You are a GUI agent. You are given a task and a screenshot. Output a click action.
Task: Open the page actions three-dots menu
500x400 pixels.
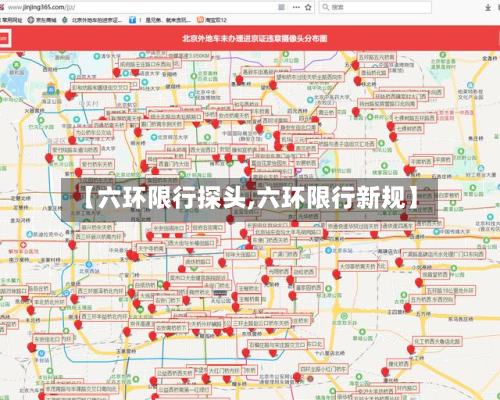(296, 7)
